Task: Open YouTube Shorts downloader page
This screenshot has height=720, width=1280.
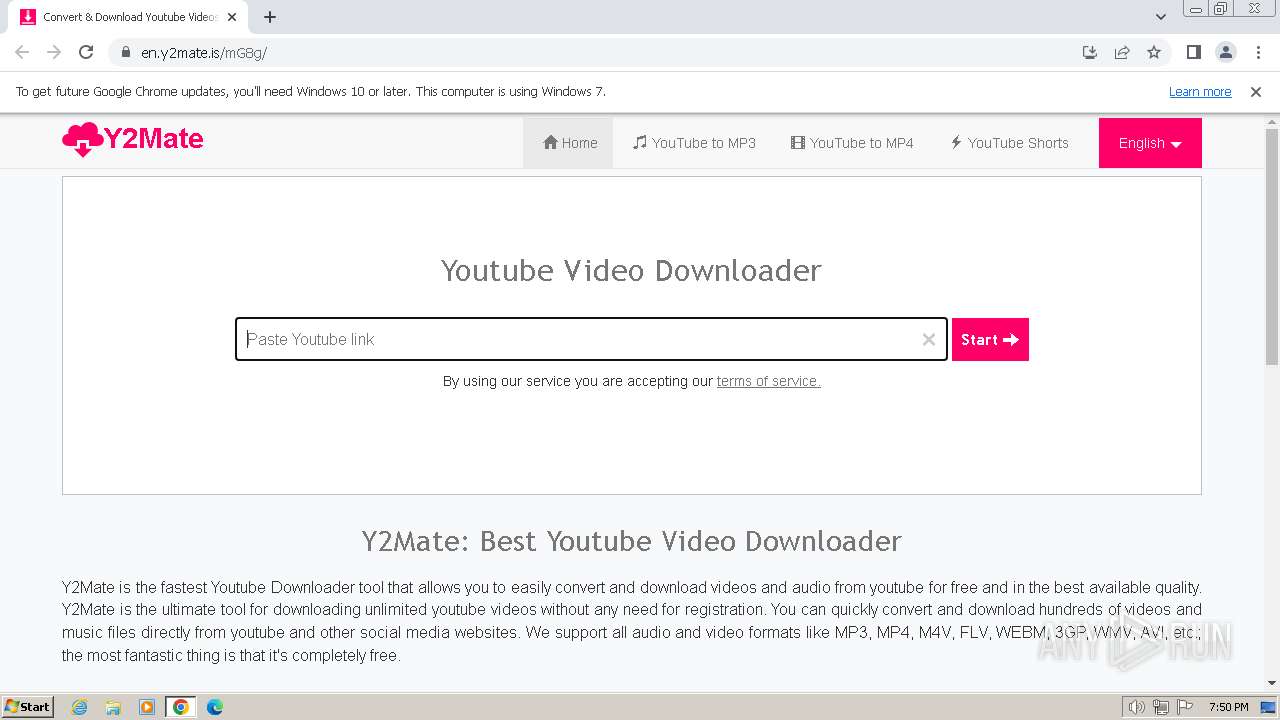Action: [1009, 143]
